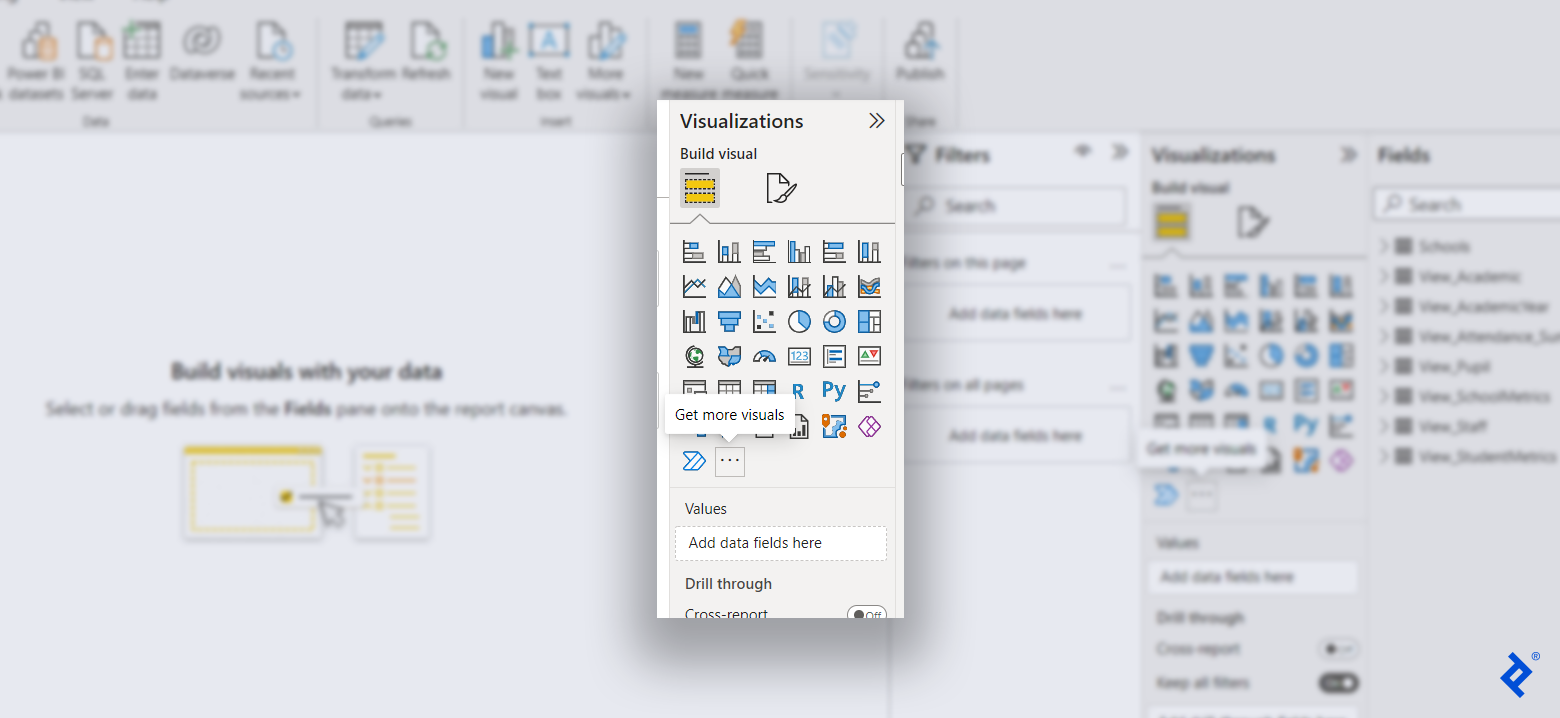Click the Filters pane search box
Screen dimensions: 1560x718
pyautogui.click(x=1015, y=206)
